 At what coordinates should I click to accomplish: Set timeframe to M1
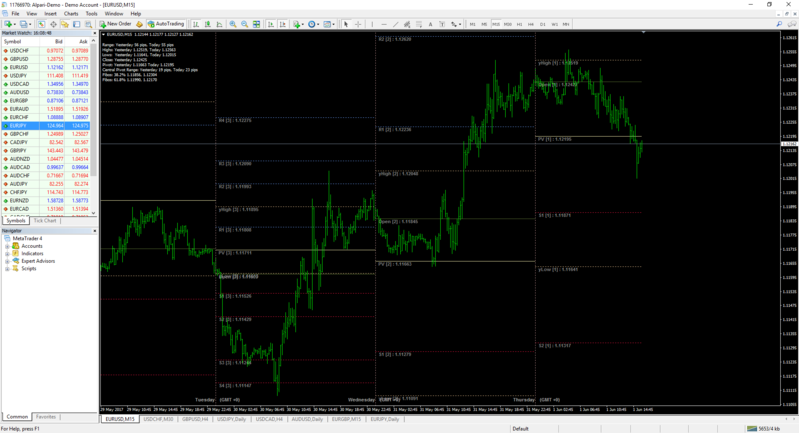[472, 24]
